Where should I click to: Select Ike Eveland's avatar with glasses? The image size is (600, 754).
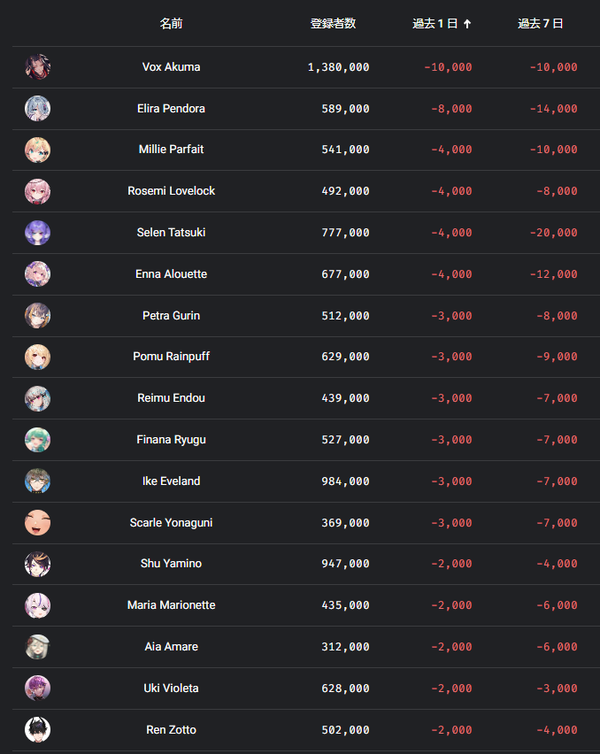click(x=38, y=481)
